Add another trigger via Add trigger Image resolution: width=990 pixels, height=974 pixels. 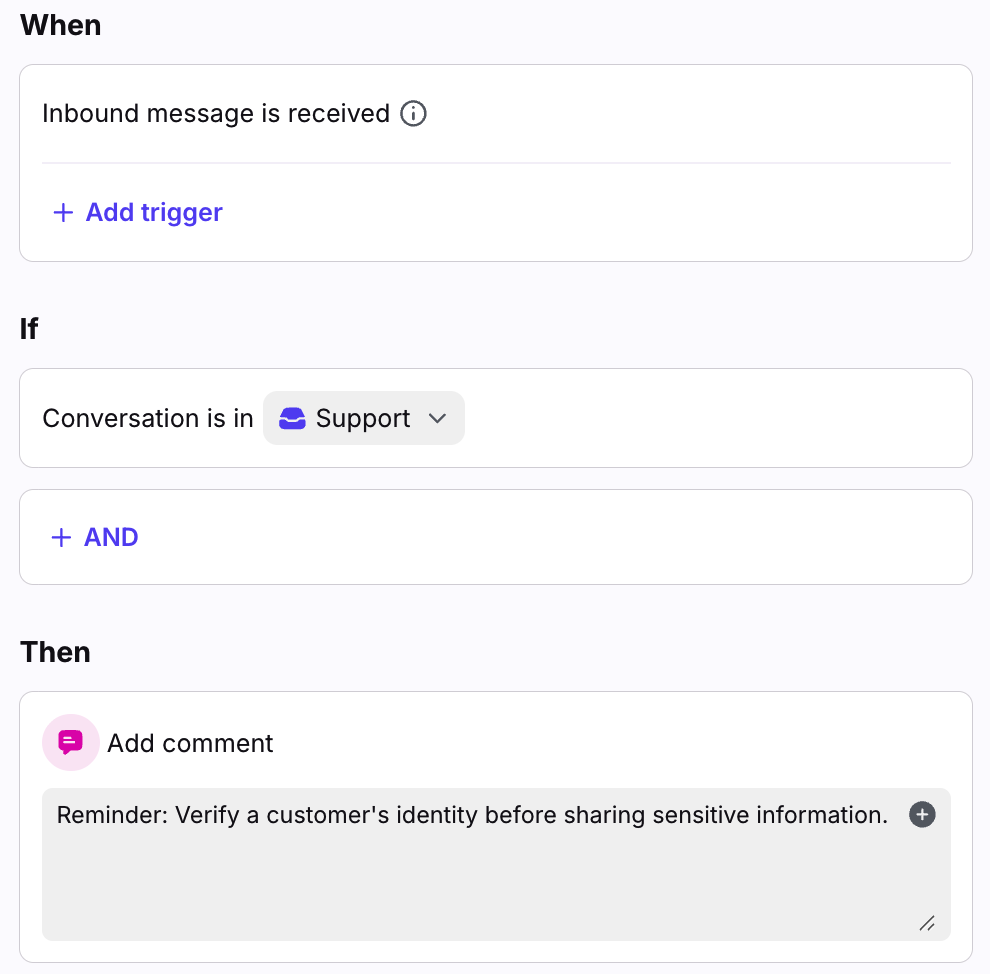tap(154, 212)
